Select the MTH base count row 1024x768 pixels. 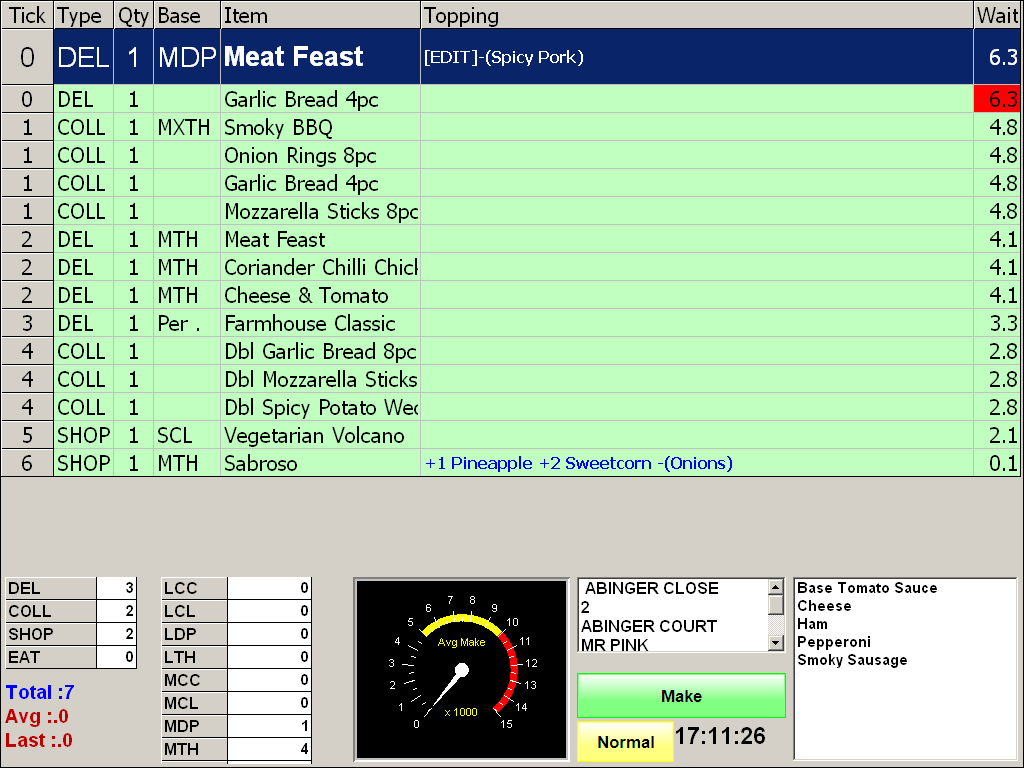coord(236,749)
